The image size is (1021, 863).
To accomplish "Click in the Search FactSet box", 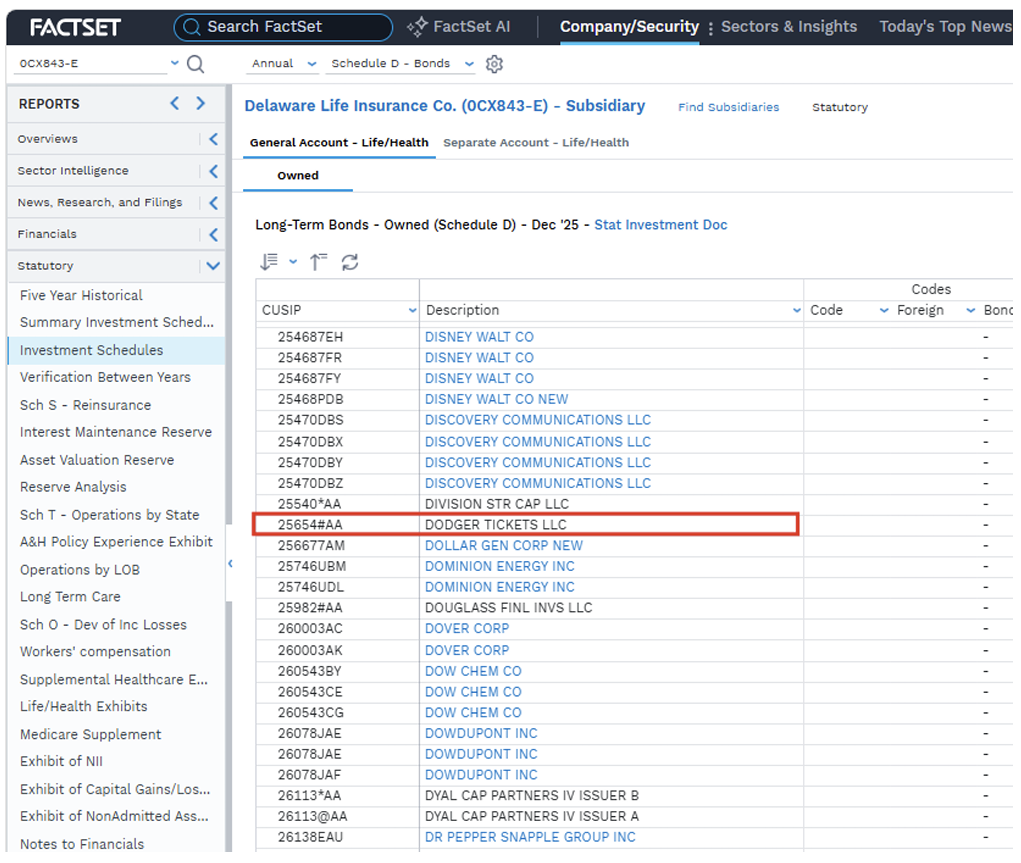I will tap(283, 27).
